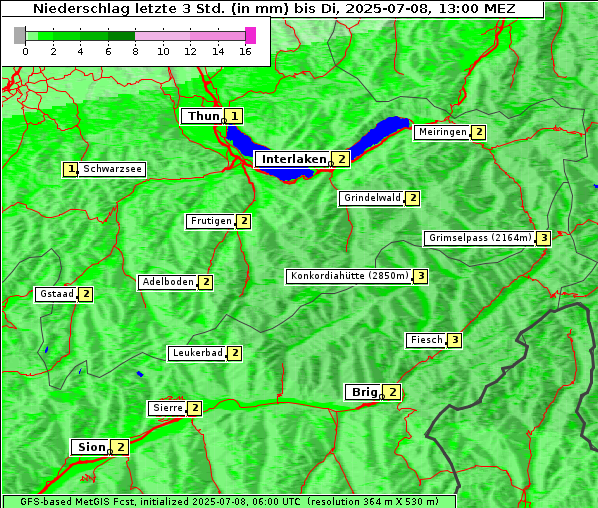The width and height of the screenshot is (598, 508).
Task: Click the Leukerbad label
Action: tap(197, 353)
